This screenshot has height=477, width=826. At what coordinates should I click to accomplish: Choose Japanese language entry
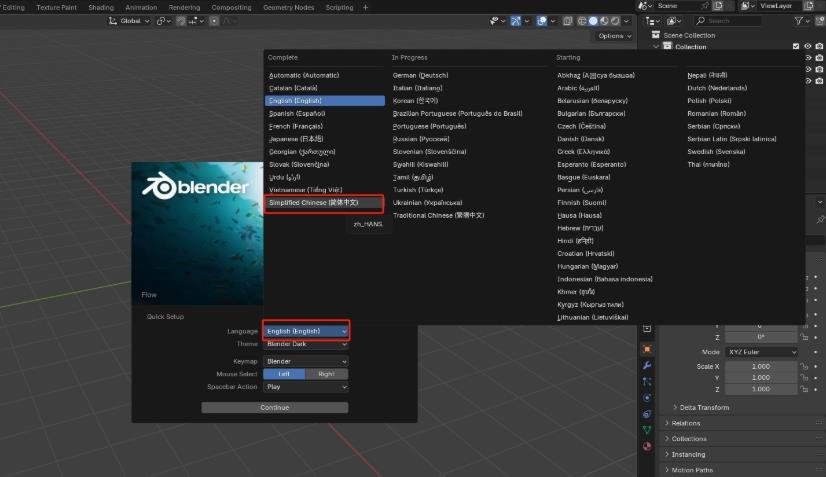pos(324,139)
